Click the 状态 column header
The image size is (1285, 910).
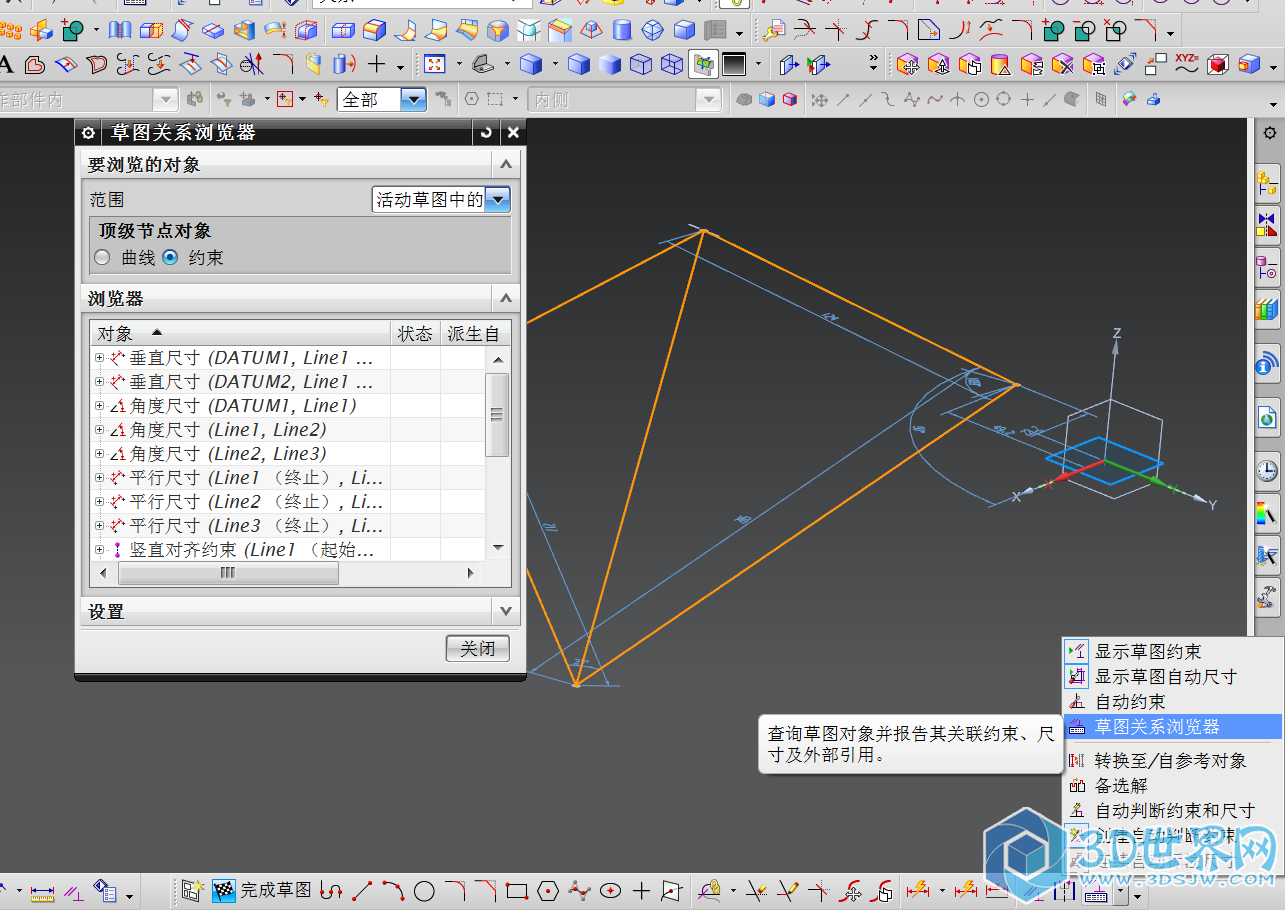coord(415,333)
